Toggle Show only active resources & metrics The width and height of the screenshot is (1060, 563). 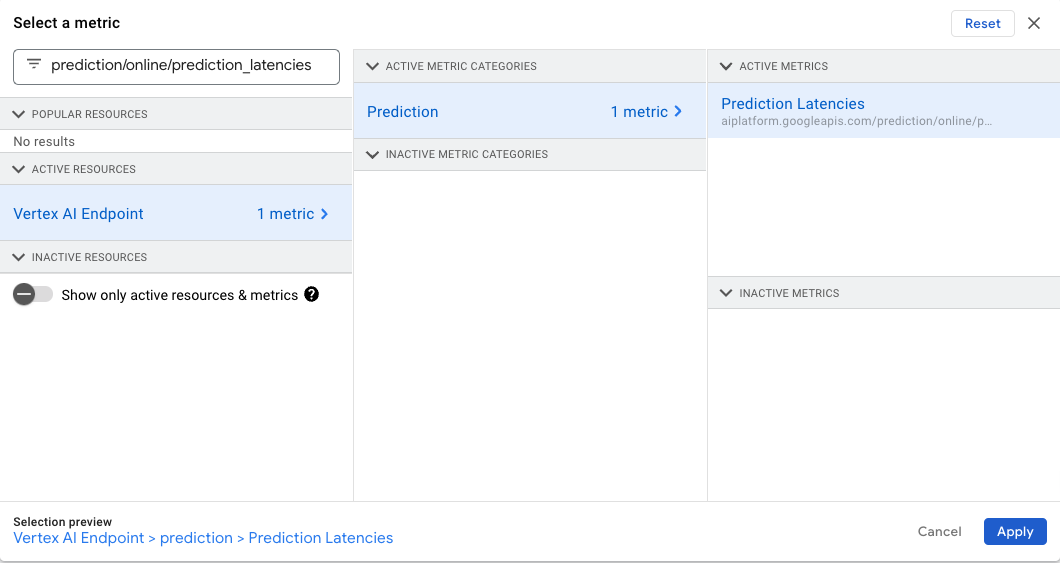click(33, 295)
